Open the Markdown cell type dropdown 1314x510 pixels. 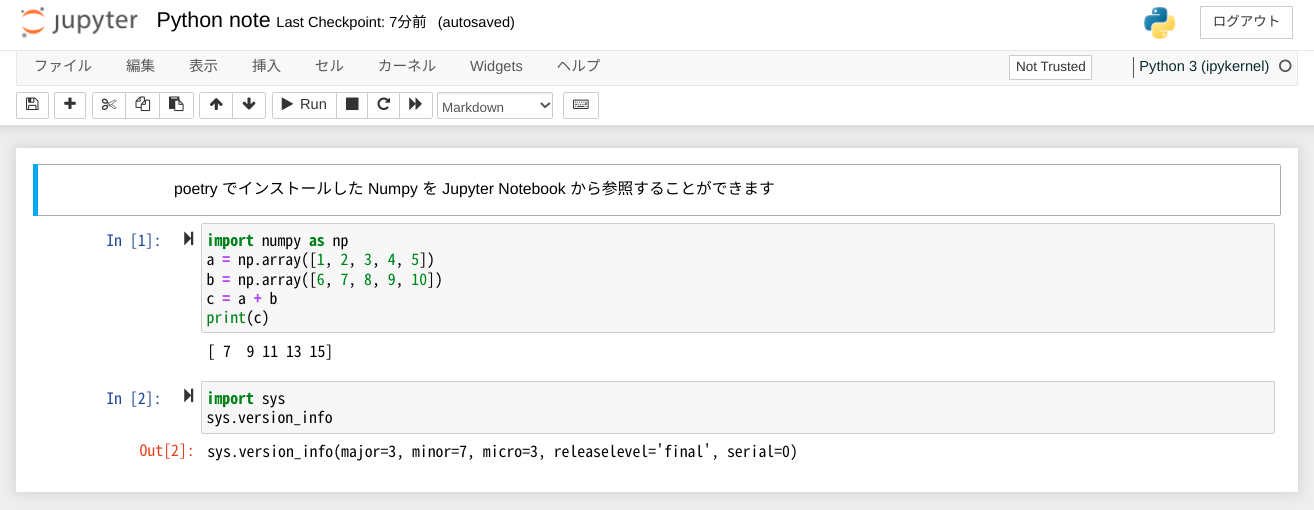click(495, 106)
